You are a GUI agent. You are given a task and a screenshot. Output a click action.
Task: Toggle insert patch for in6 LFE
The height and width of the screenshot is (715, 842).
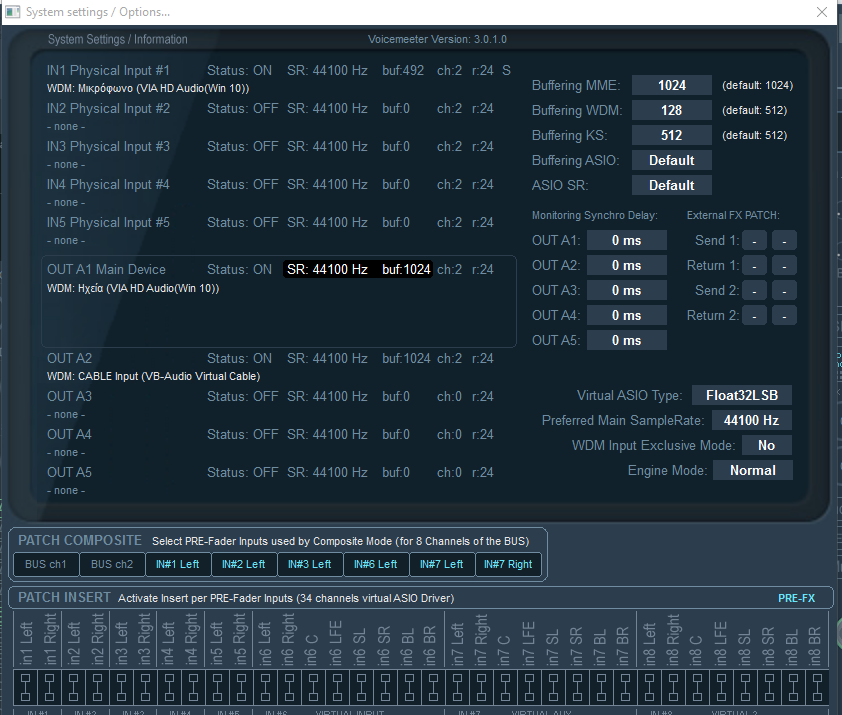pyautogui.click(x=337, y=686)
